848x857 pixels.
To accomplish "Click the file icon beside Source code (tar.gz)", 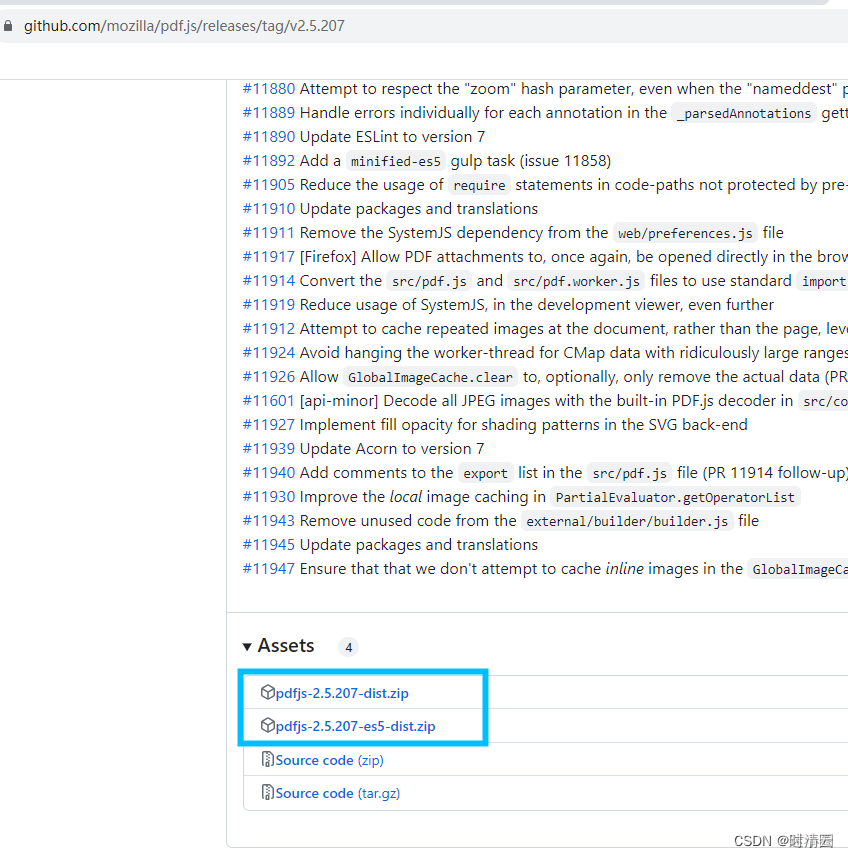I will [268, 792].
